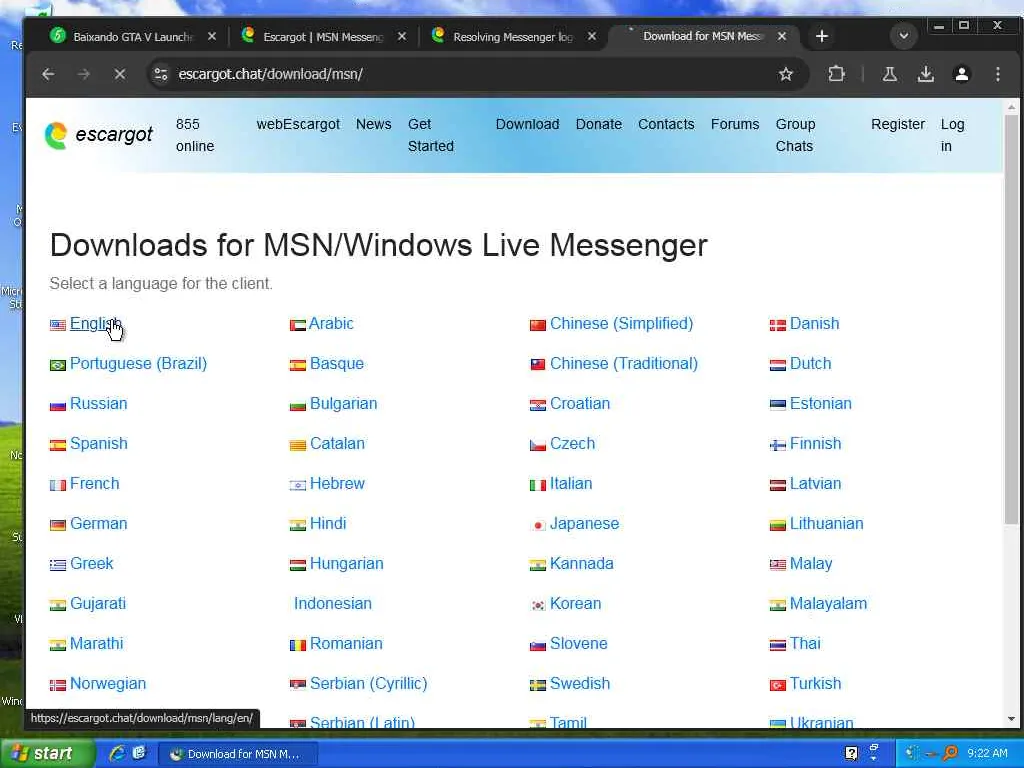Choose the Italian language link

coord(571,483)
